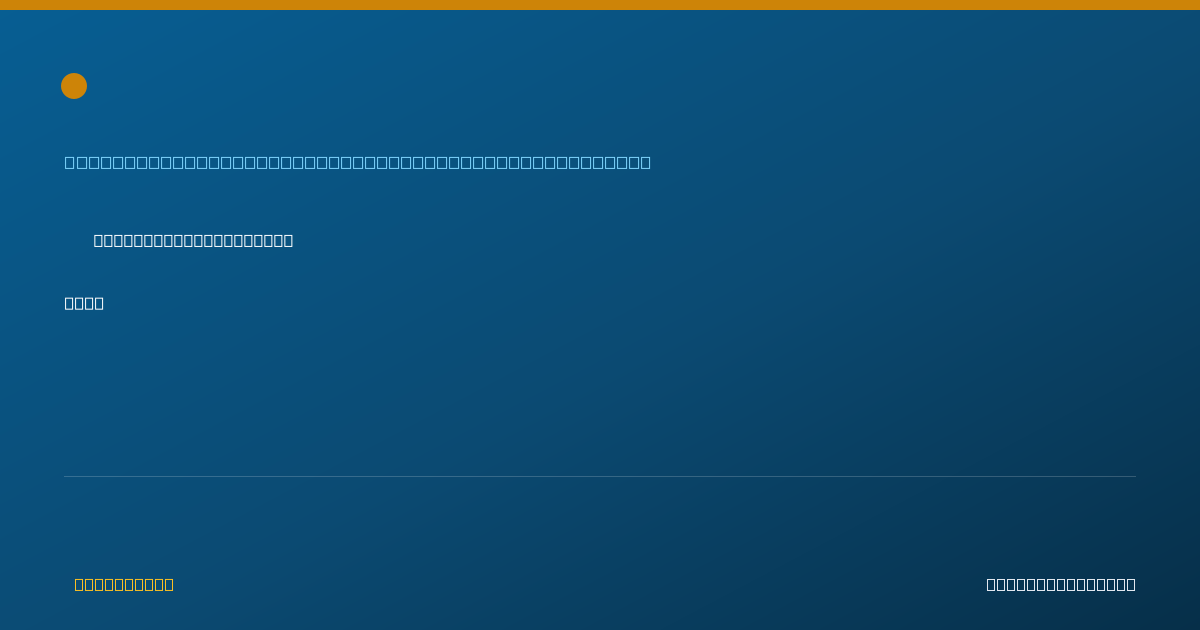
Task: Click the orange accent bar along the top edge
Action: pyautogui.click(x=600, y=5)
